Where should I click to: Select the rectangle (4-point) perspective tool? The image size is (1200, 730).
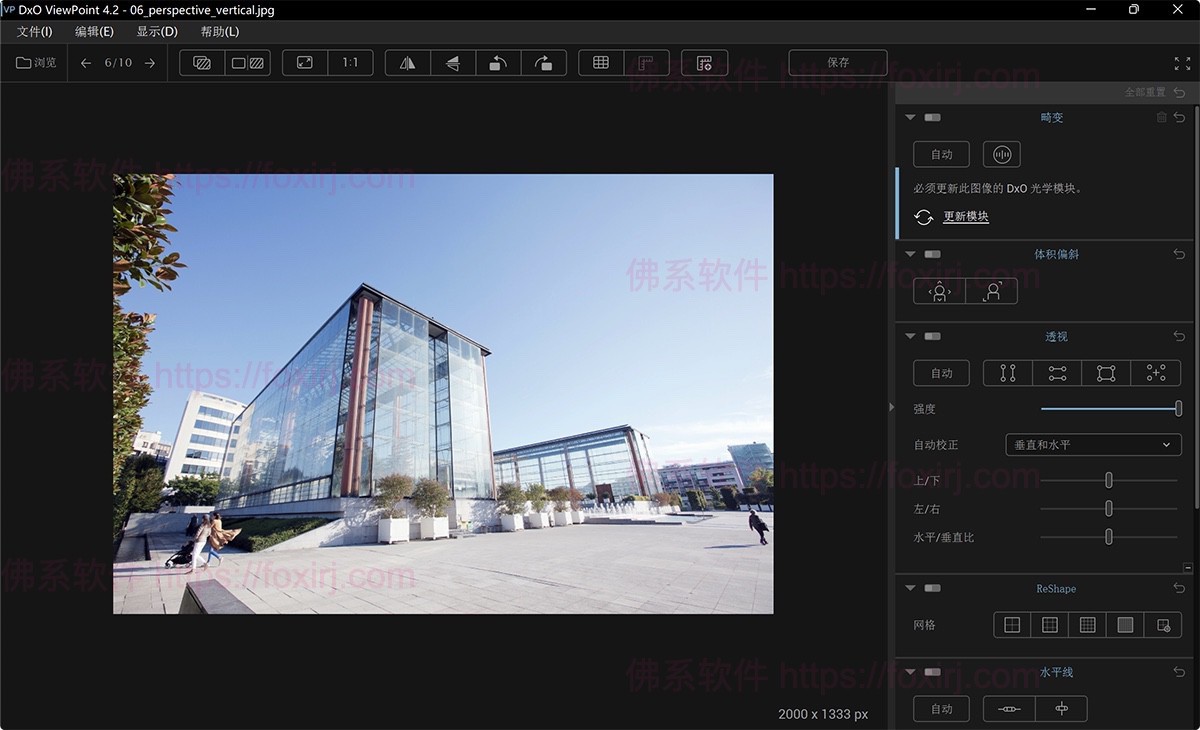click(1105, 372)
